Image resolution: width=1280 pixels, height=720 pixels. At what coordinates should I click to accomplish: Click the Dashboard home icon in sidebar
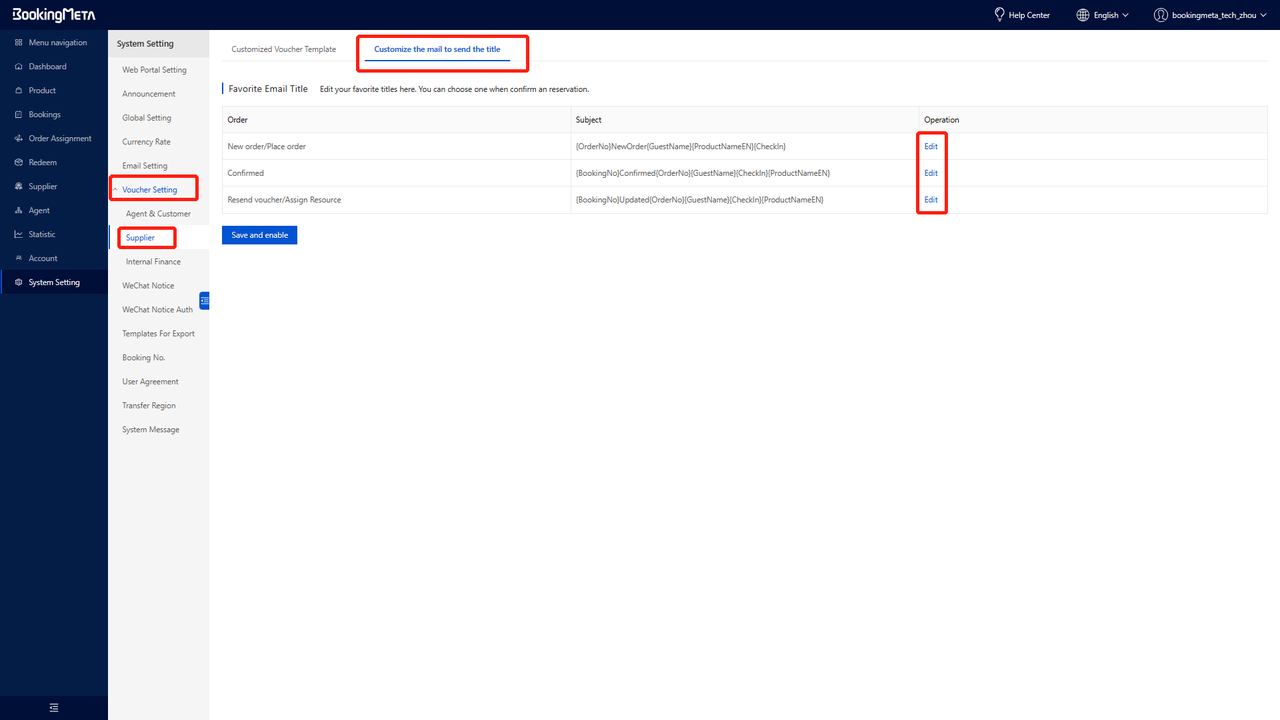click(19, 67)
